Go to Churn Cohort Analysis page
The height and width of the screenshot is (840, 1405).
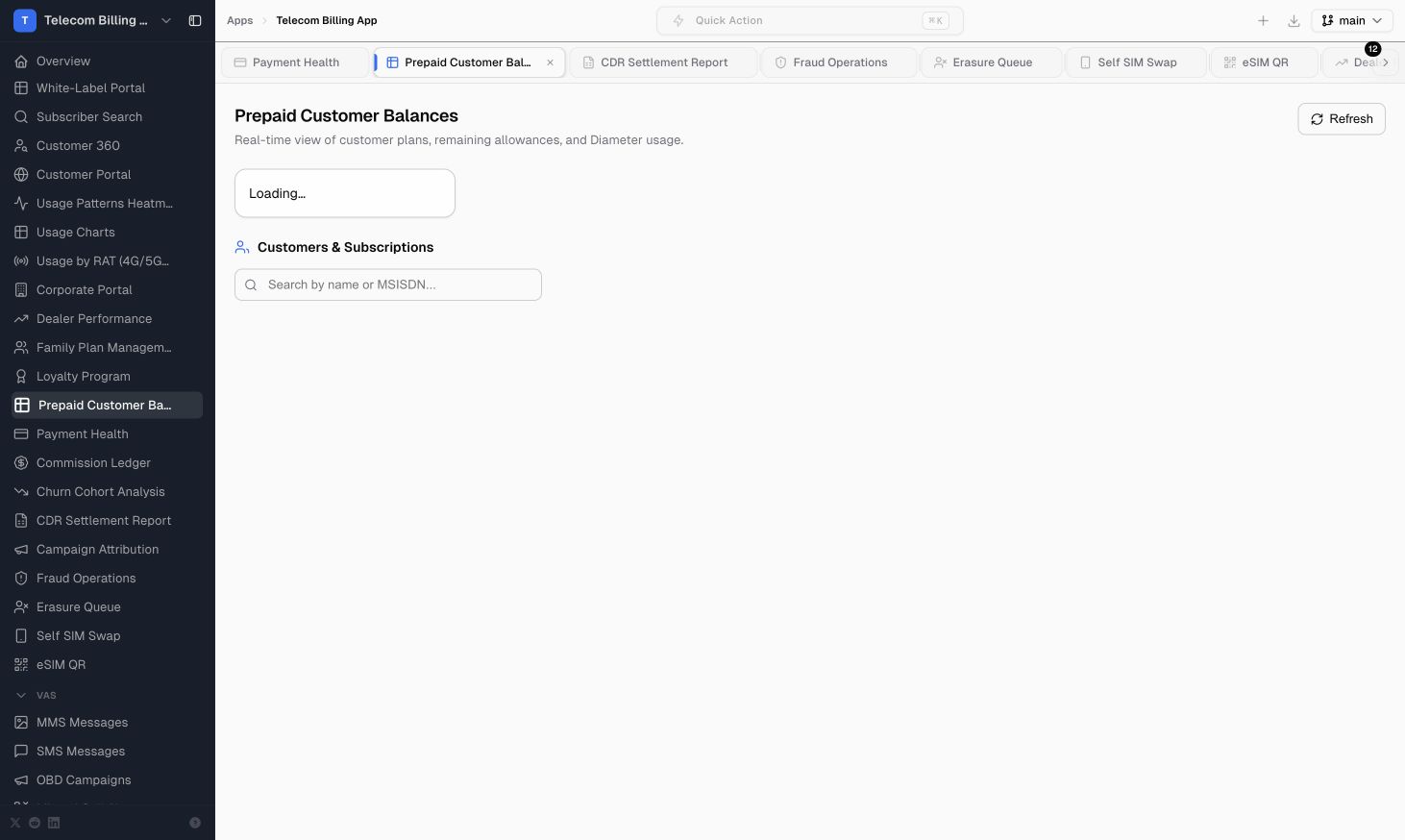point(108,491)
